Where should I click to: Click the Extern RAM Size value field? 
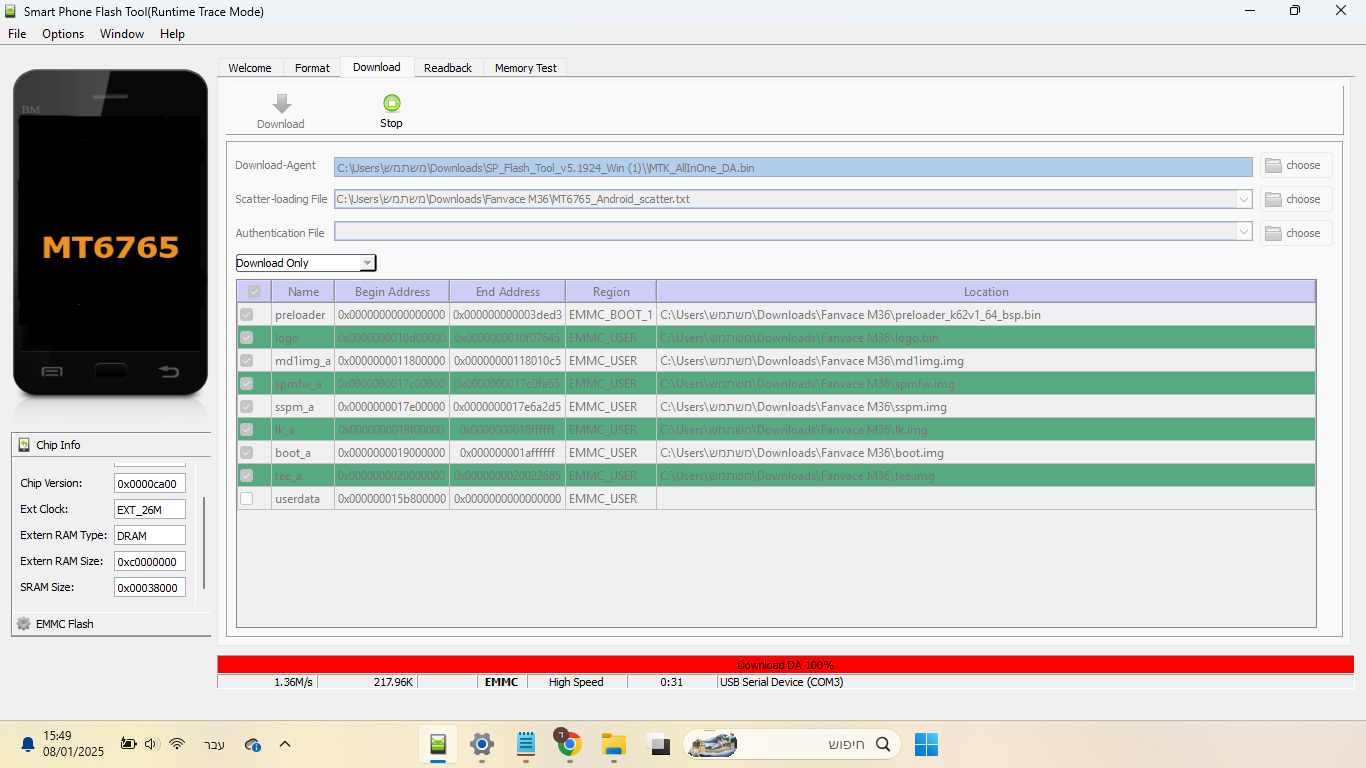pyautogui.click(x=150, y=562)
